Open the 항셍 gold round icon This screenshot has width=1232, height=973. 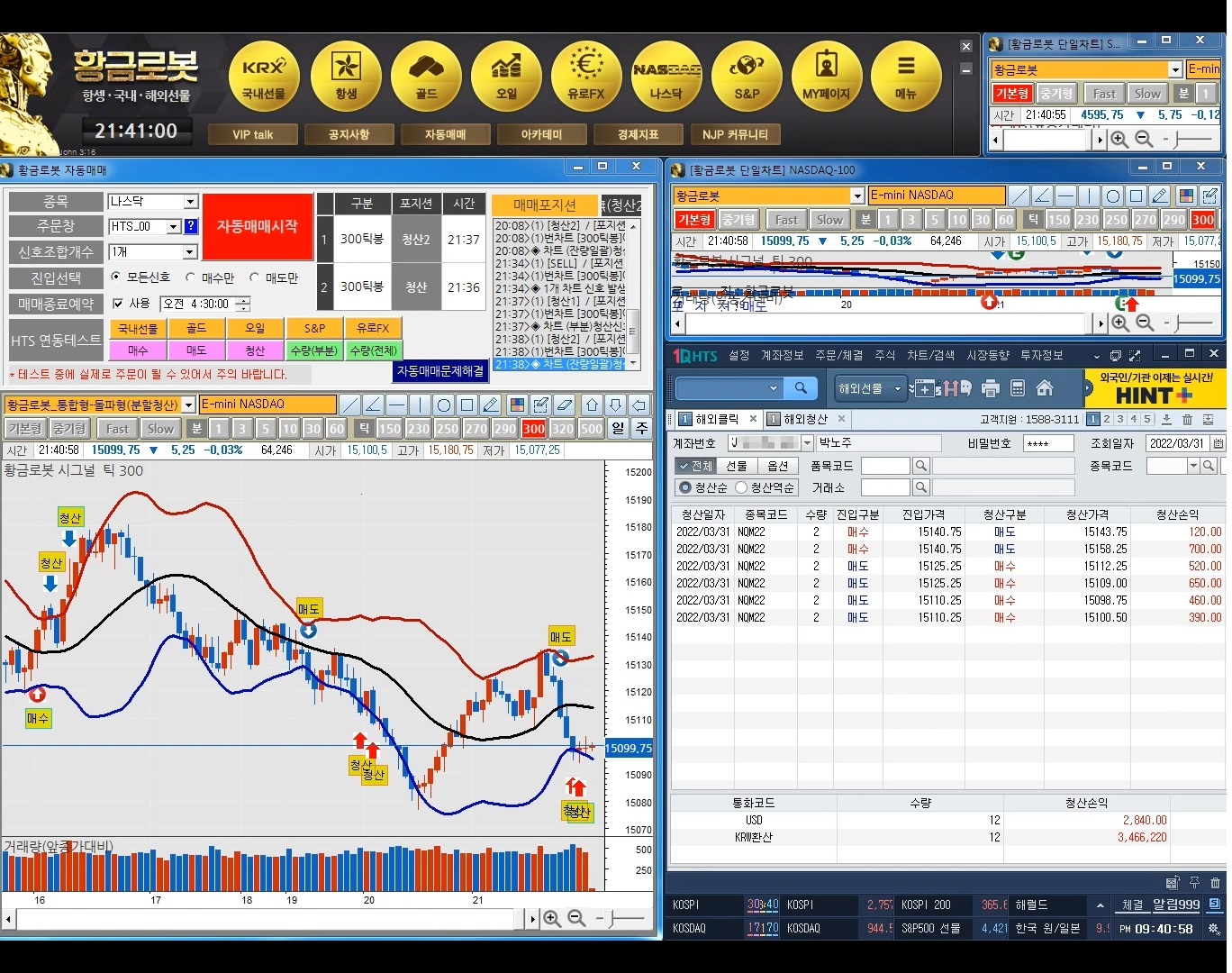tap(346, 77)
